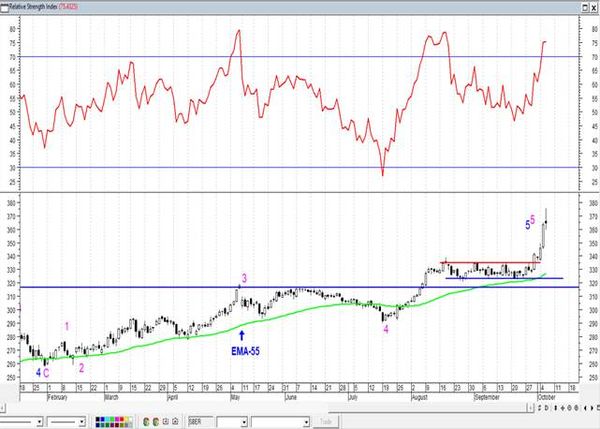This screenshot has width=600, height=429.
Task: Click the right-pointing chart scroll arrow
Action: tap(592, 408)
